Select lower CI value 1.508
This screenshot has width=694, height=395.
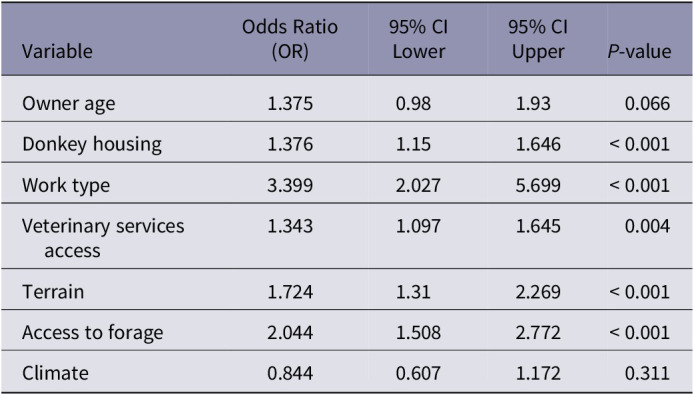tap(418, 333)
